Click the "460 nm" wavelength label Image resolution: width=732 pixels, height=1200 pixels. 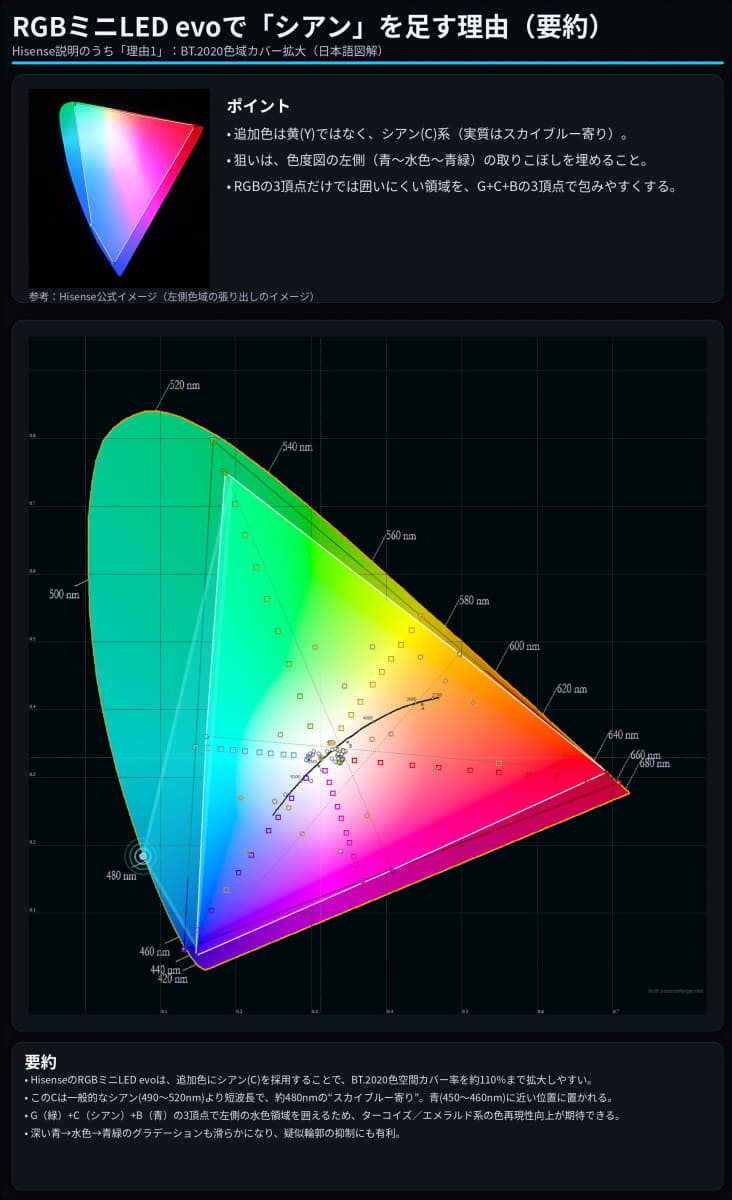(155, 952)
